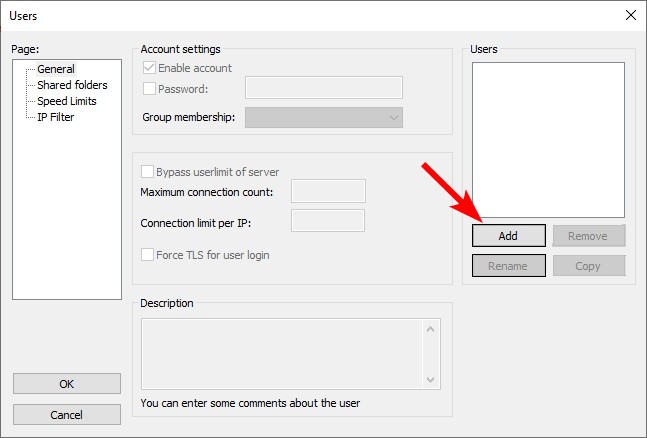This screenshot has width=647, height=438.
Task: Click the Description scrollbar up arrow
Action: pyautogui.click(x=430, y=329)
